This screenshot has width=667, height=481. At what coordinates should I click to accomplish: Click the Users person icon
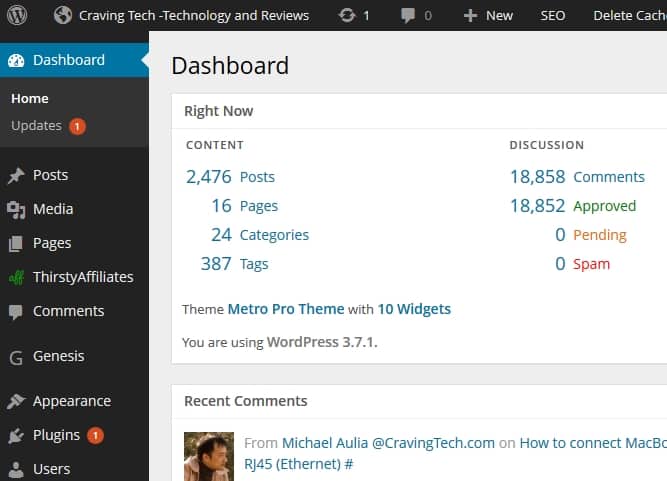pos(16,470)
